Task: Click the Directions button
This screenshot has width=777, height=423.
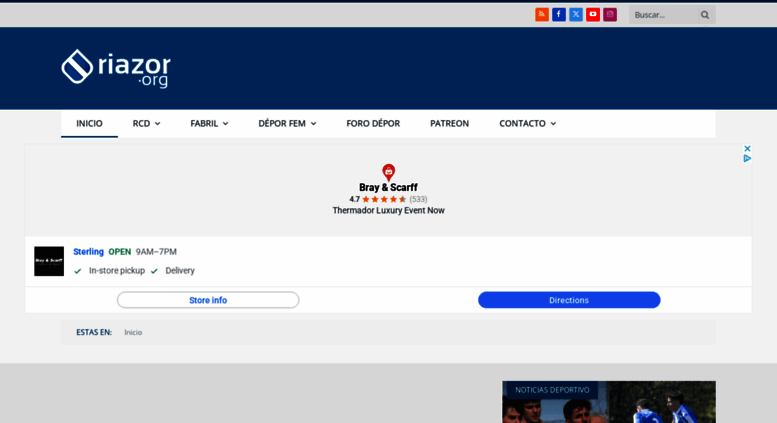Action: (569, 300)
